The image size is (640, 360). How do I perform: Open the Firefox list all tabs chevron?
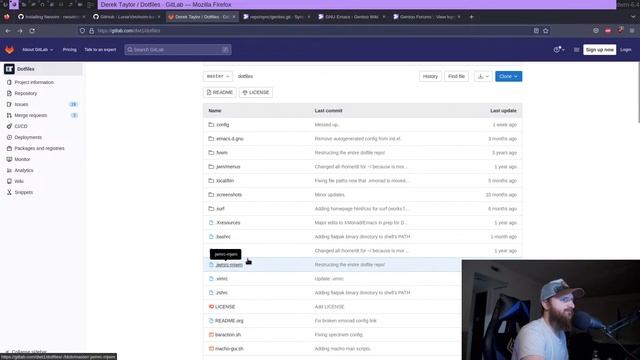click(x=633, y=17)
